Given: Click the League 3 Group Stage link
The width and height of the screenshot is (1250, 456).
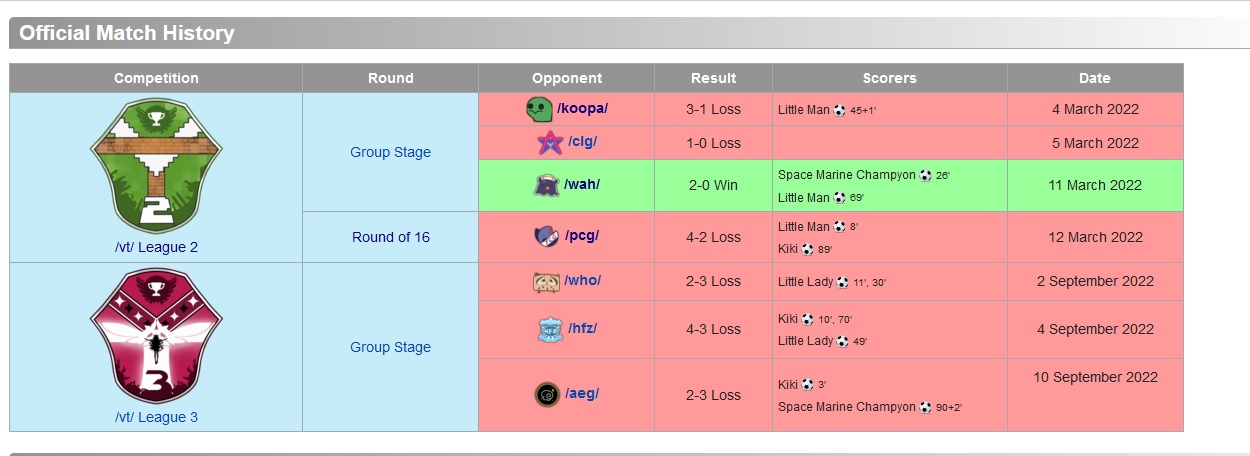Looking at the screenshot, I should coord(390,347).
